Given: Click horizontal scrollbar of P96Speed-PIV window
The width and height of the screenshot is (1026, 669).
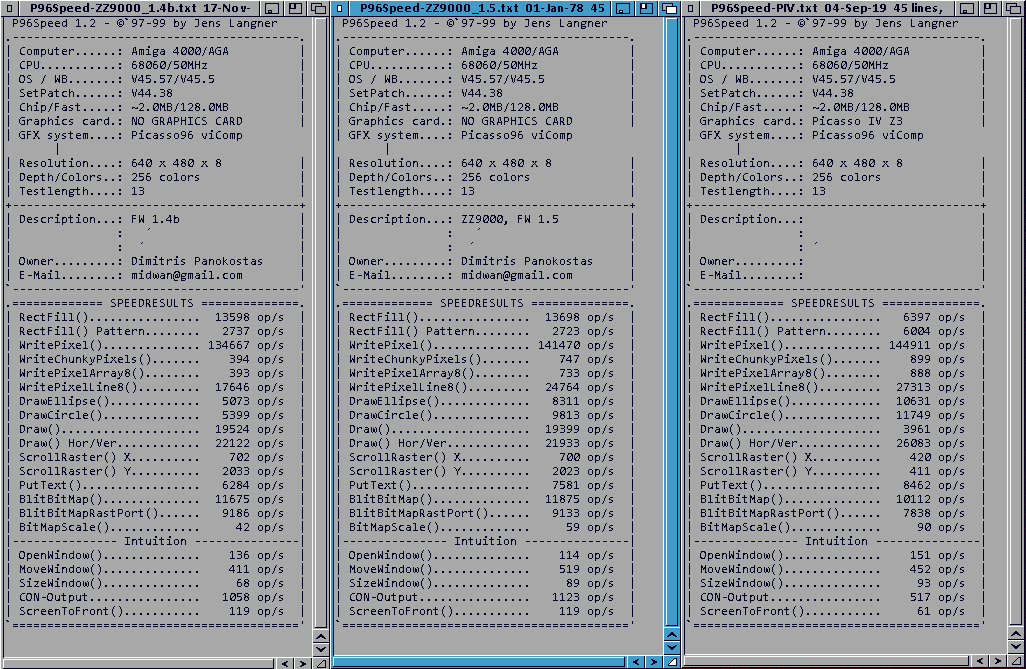Looking at the screenshot, I should [x=826, y=661].
